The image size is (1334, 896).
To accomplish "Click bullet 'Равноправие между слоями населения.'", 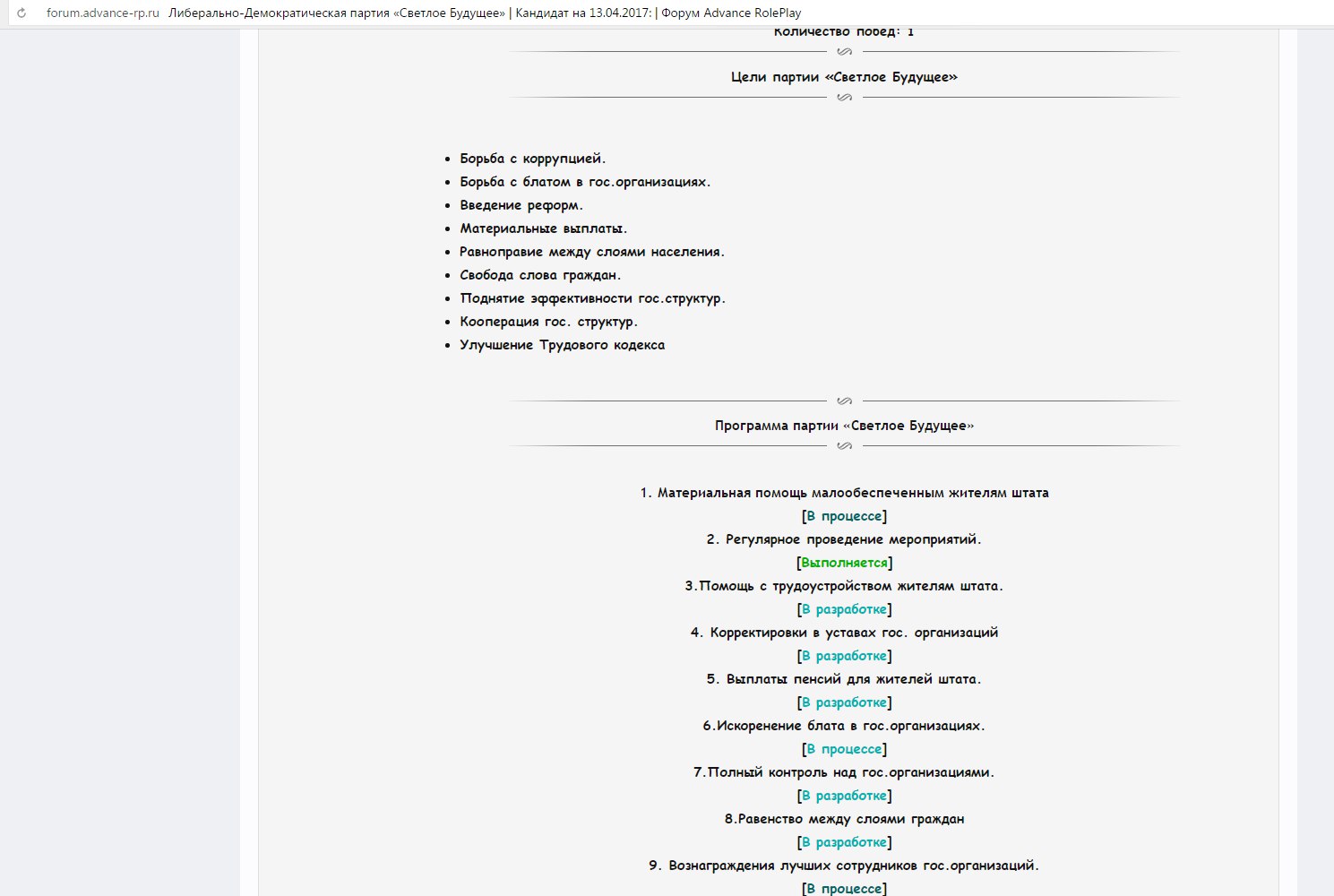I will [x=592, y=252].
